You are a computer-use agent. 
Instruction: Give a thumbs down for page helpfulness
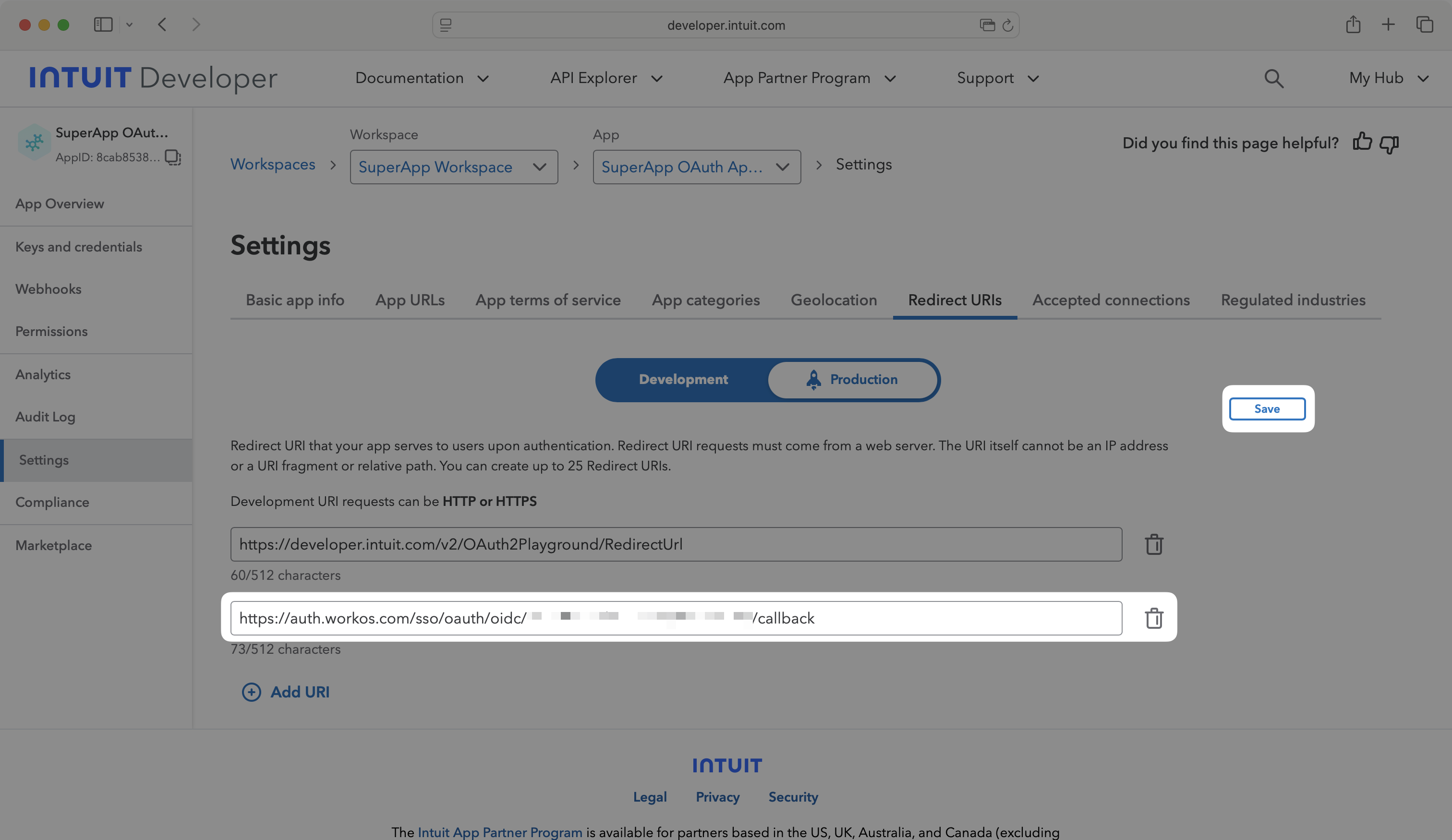pos(1389,144)
